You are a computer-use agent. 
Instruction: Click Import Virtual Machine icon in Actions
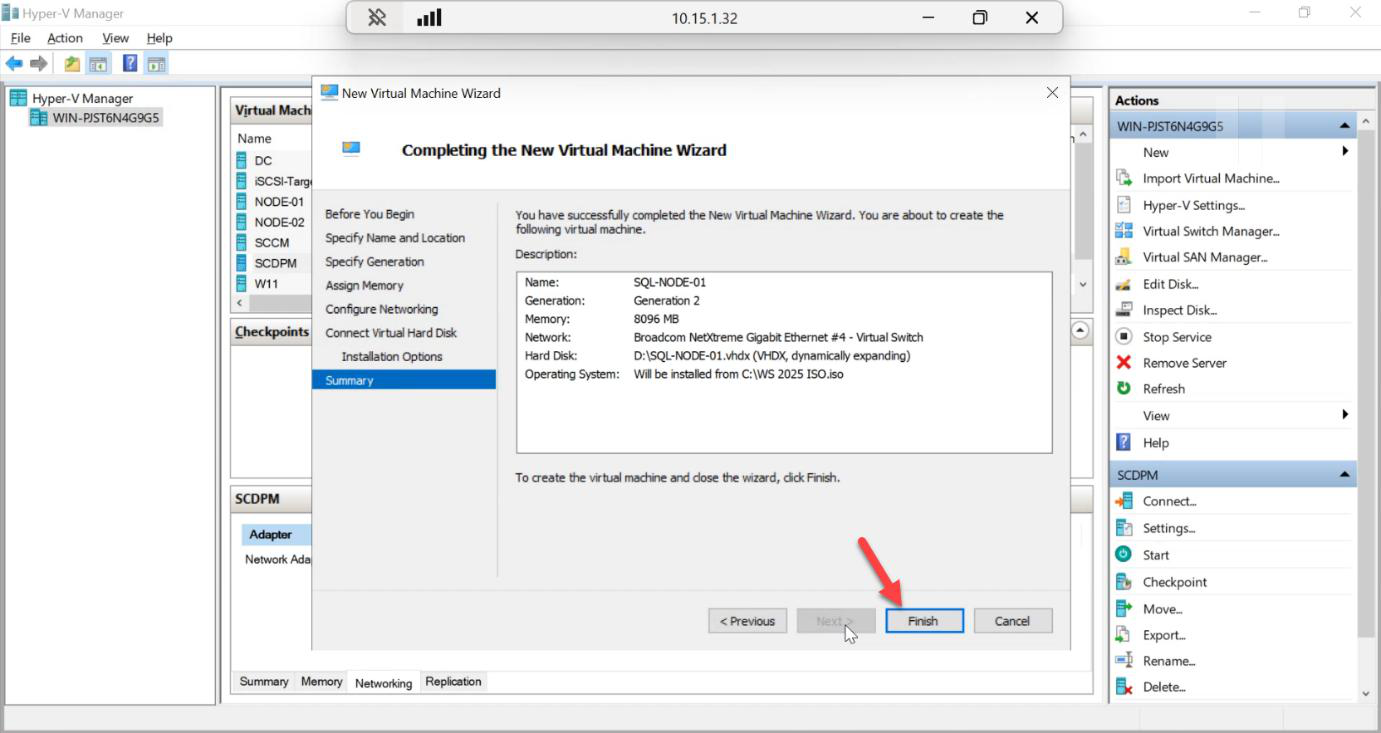[x=1124, y=178]
